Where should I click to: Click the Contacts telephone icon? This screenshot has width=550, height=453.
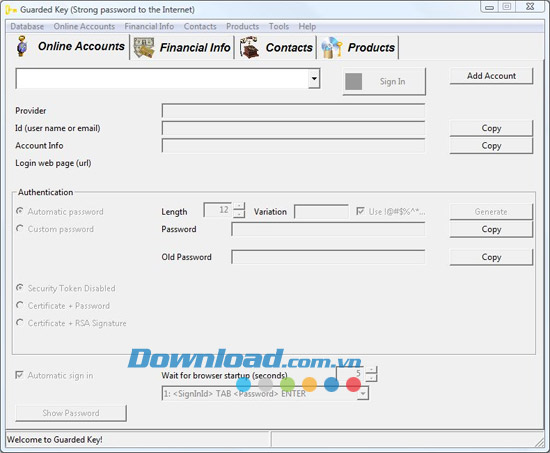[x=249, y=47]
